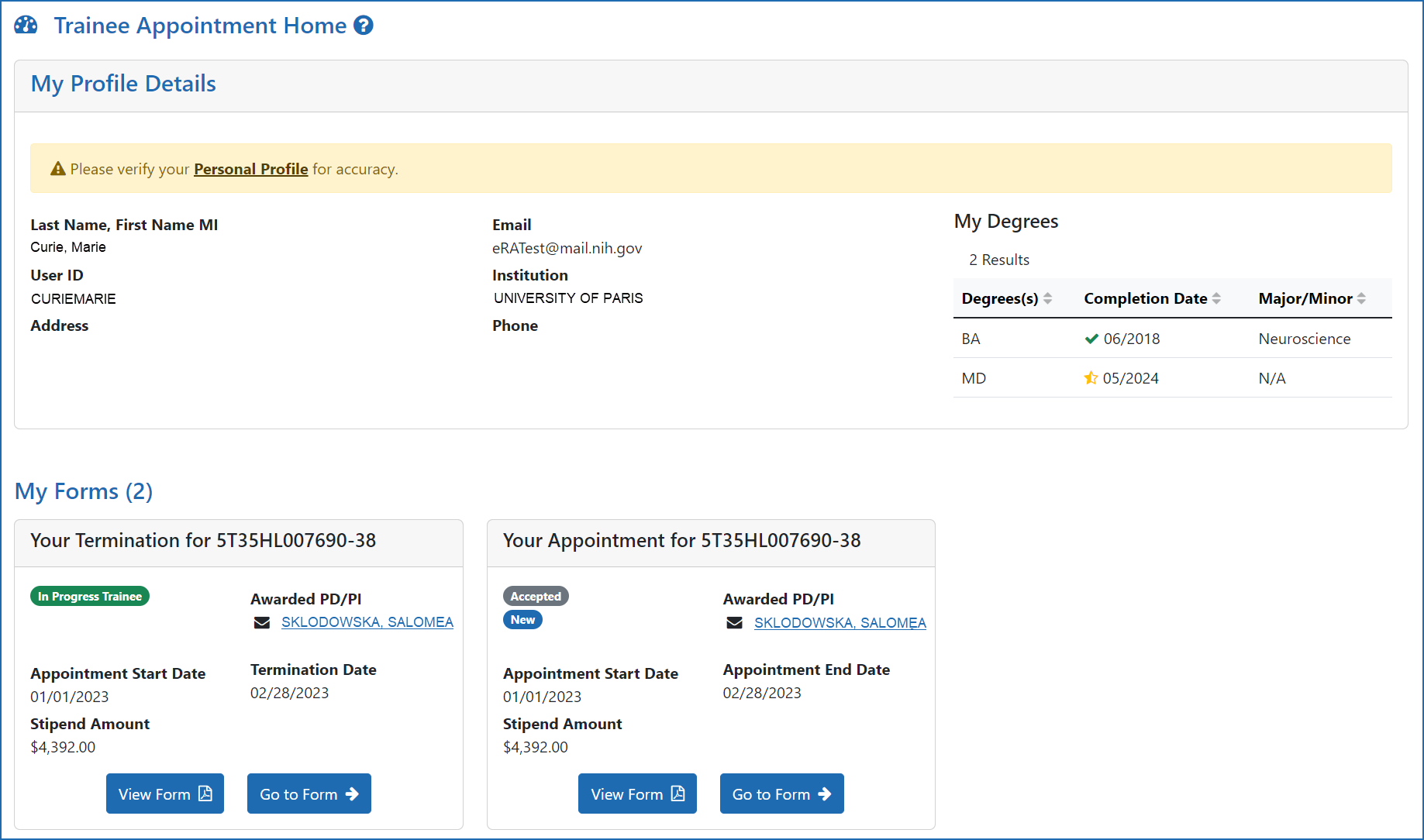
Task: Click the 2 Results text
Action: point(999,260)
